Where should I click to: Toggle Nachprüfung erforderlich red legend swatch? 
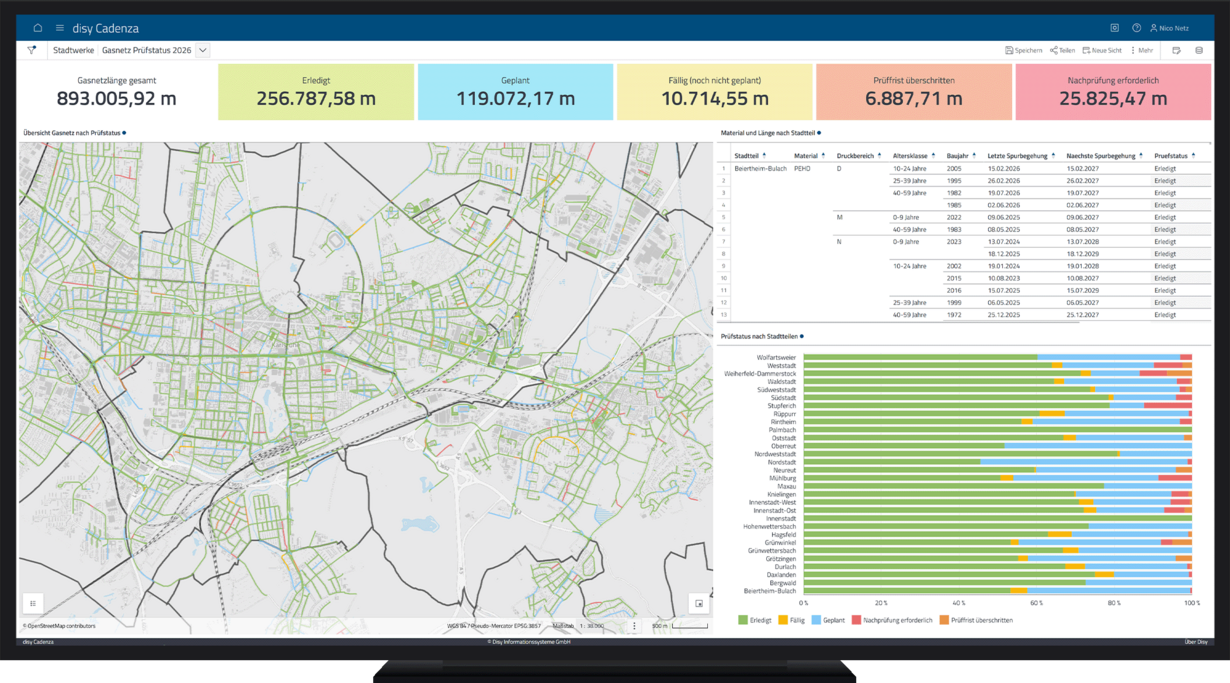coord(856,620)
